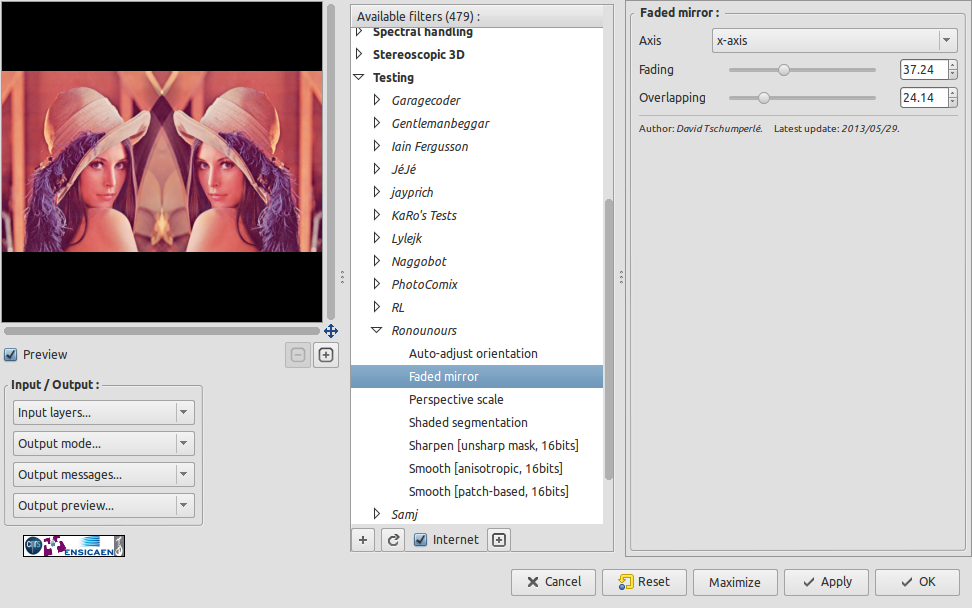Click the Cancel button
The image size is (972, 608).
click(554, 583)
